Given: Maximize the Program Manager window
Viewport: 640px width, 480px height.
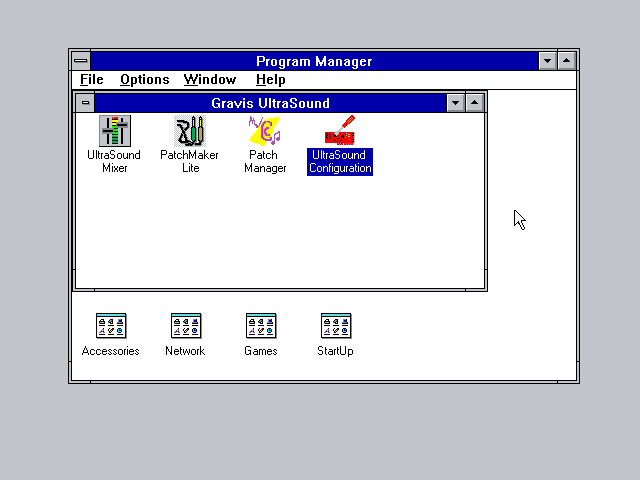Looking at the screenshot, I should click(x=567, y=61).
